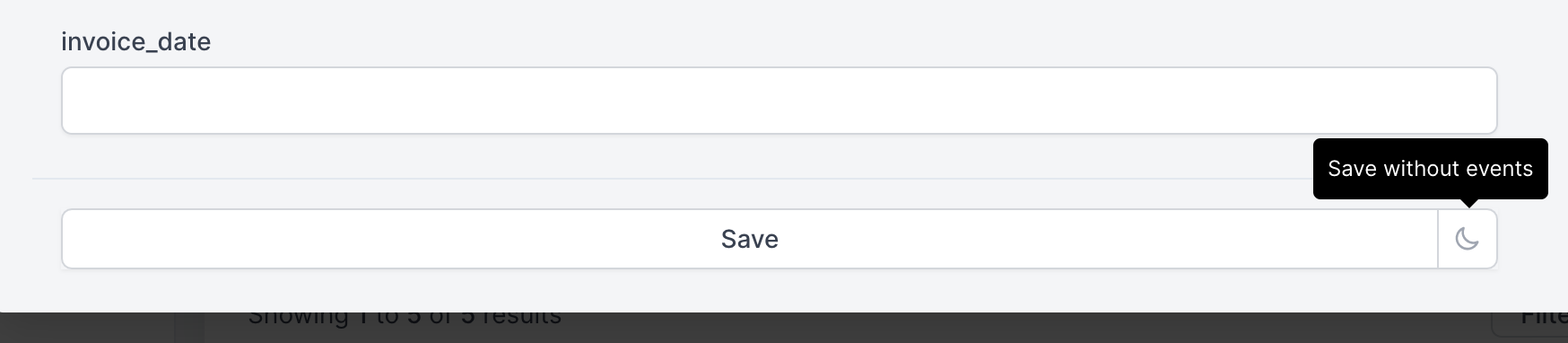Click the divider line above Save button

tap(673, 179)
